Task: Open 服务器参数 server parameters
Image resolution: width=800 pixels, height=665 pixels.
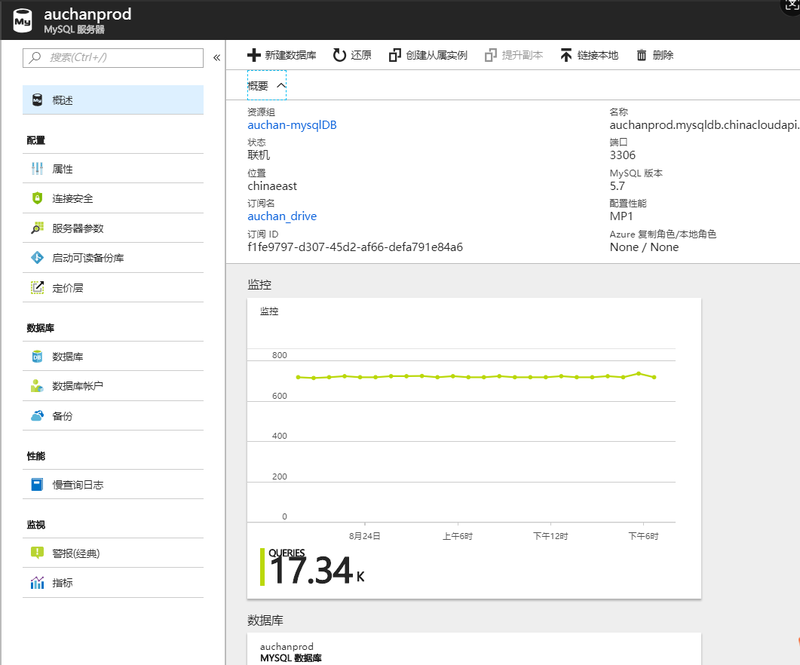Action: [113, 228]
